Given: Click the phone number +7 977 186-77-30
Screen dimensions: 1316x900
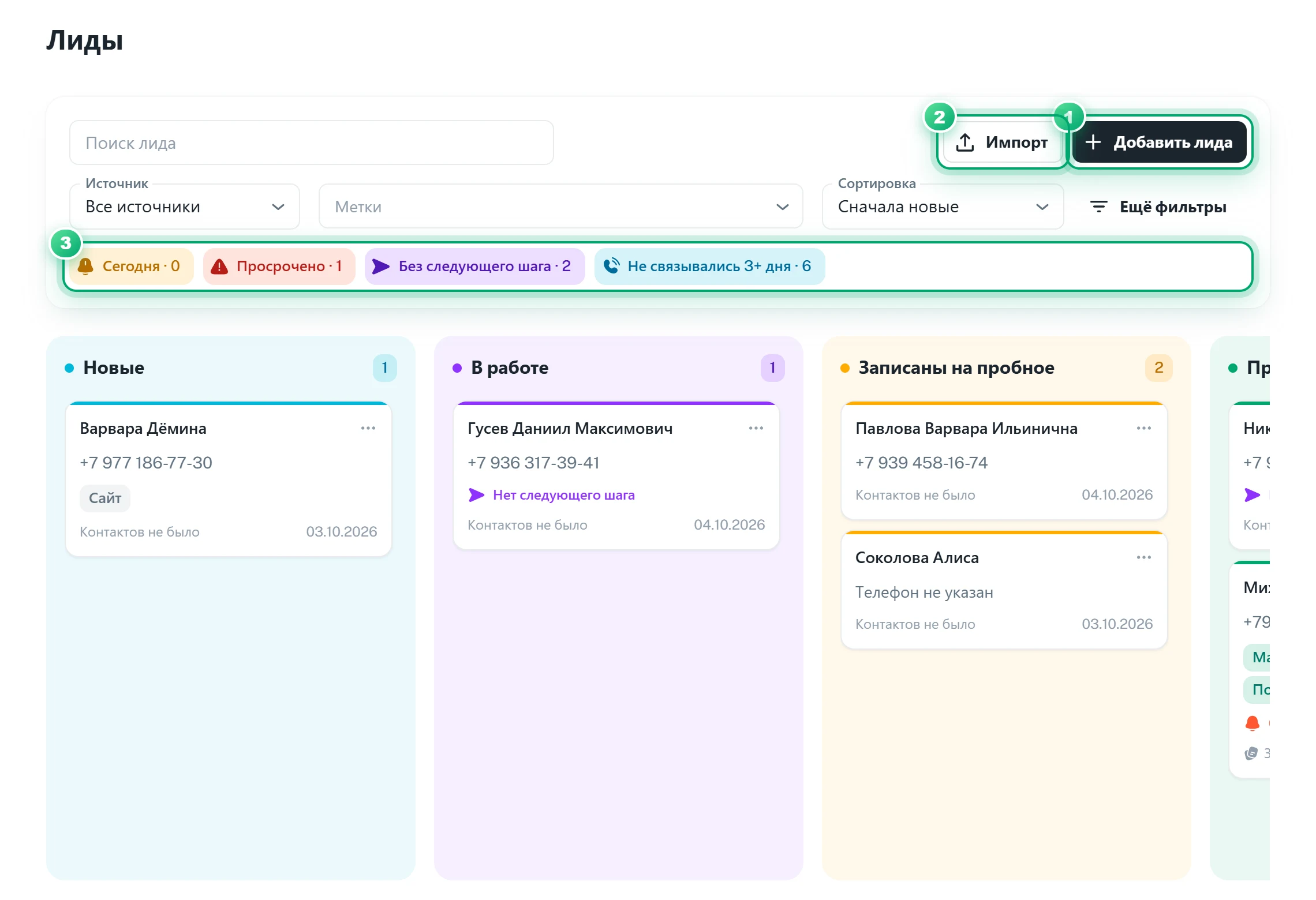Looking at the screenshot, I should 146,463.
